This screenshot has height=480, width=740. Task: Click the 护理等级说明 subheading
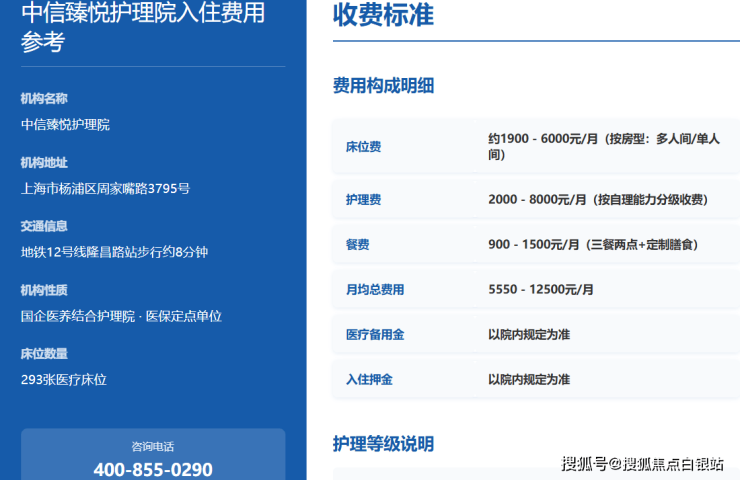[x=383, y=444]
